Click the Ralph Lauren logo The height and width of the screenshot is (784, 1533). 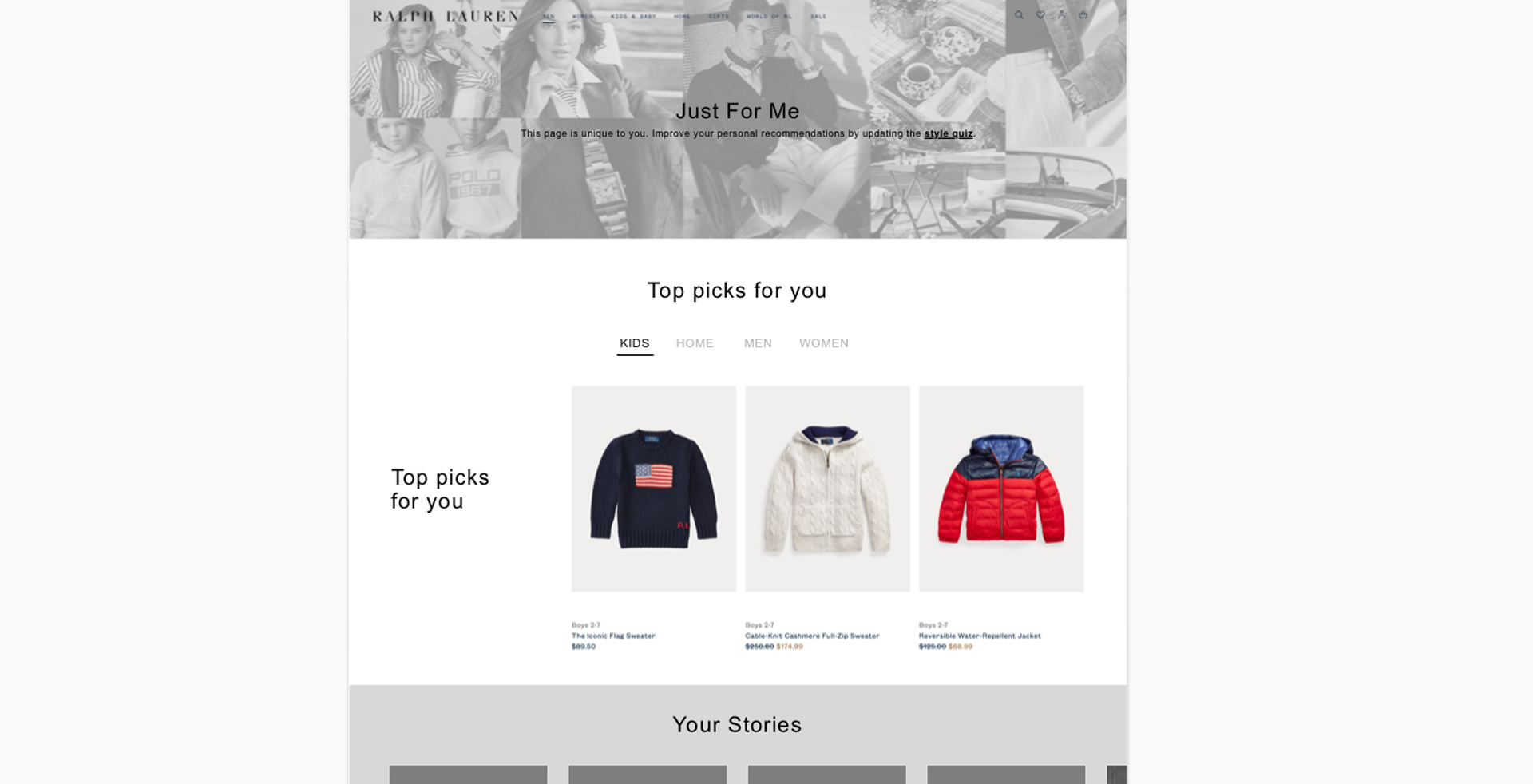click(446, 16)
